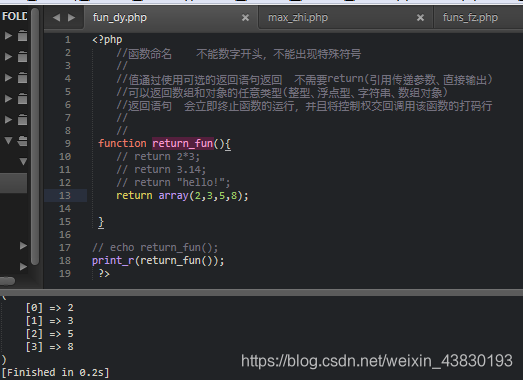
Task: Click the yellow return keyword on line 13
Action: [x=134, y=196]
